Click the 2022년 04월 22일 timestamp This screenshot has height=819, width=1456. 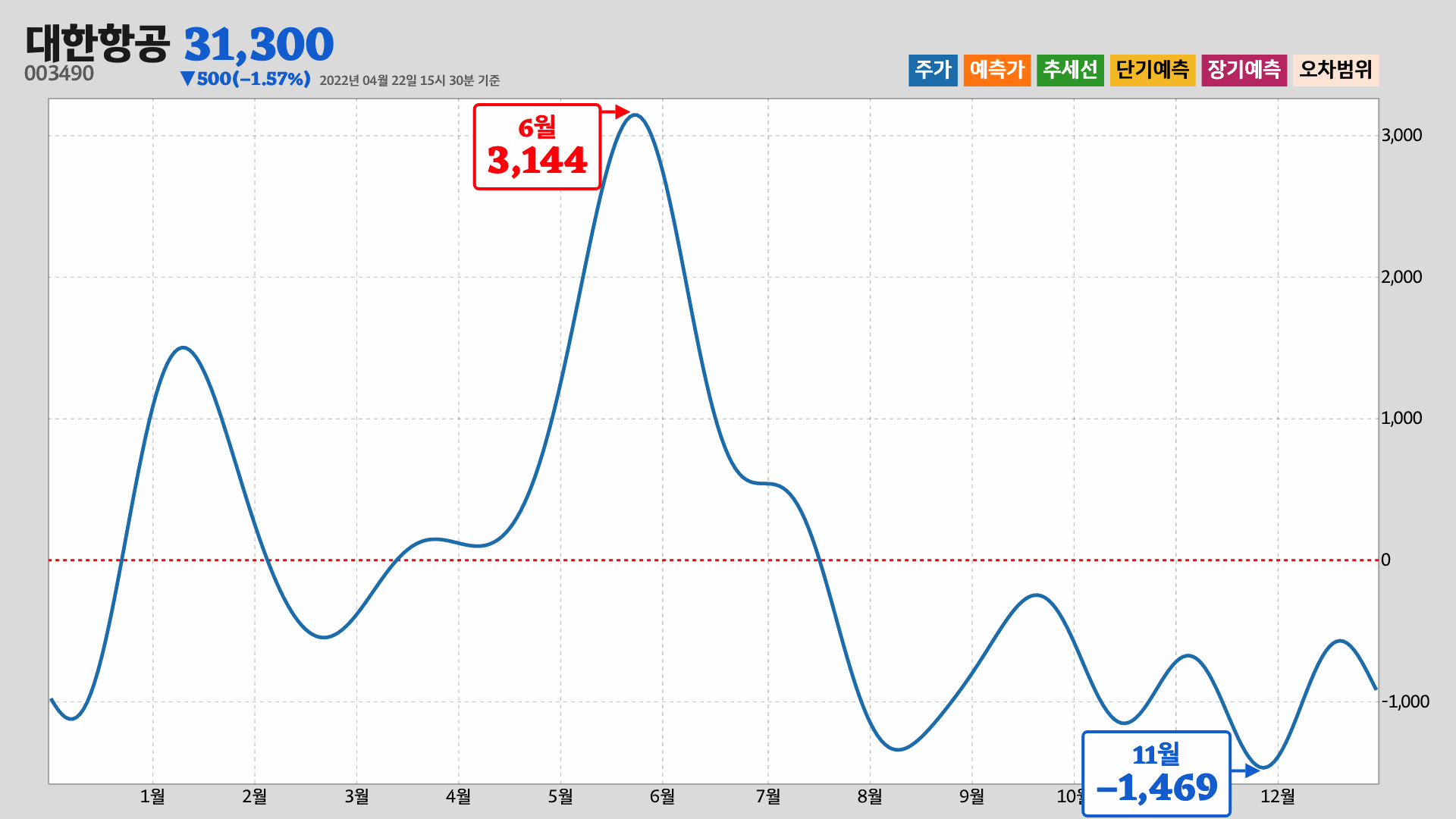409,80
